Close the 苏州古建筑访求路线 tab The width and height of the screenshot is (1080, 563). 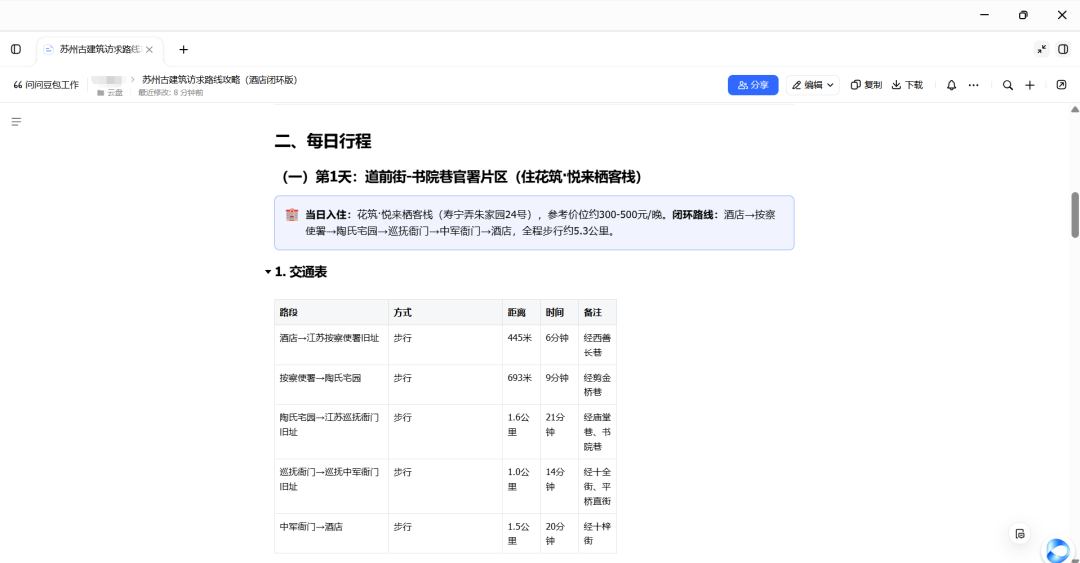[149, 50]
